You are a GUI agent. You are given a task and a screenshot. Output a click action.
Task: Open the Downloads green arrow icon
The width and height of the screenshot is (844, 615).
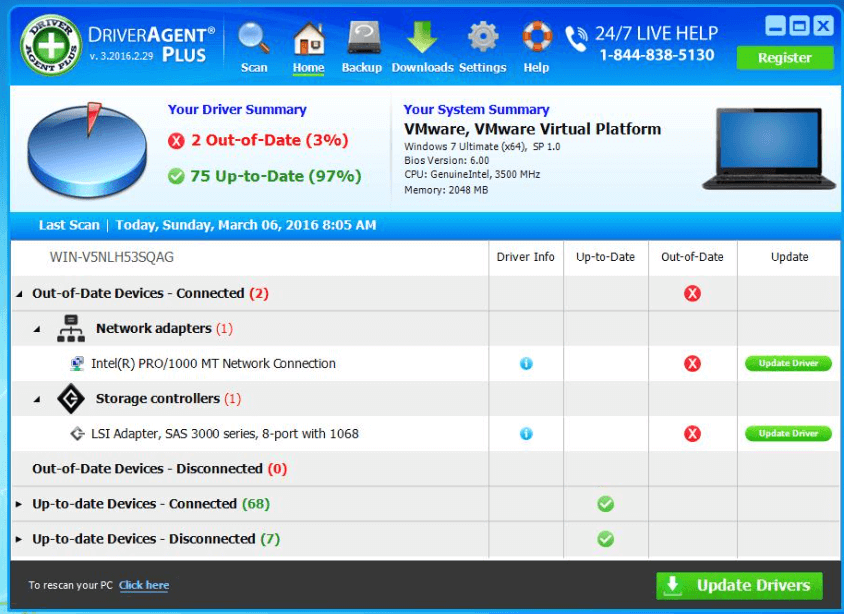click(422, 37)
